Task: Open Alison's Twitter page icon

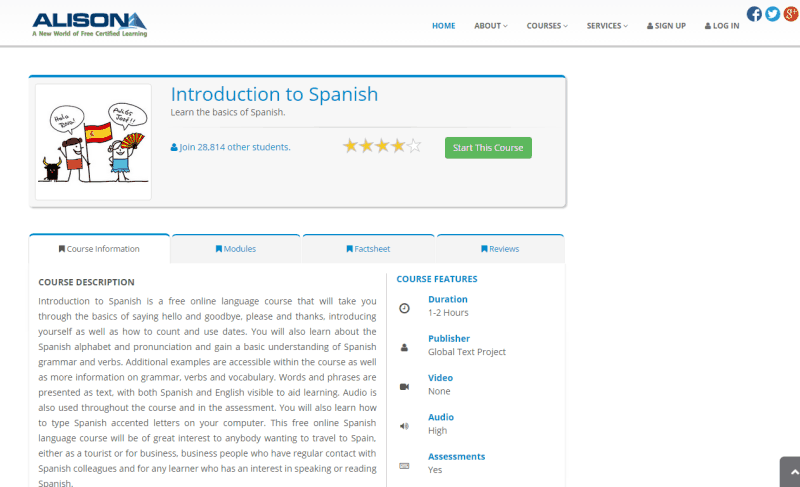Action: click(x=772, y=14)
